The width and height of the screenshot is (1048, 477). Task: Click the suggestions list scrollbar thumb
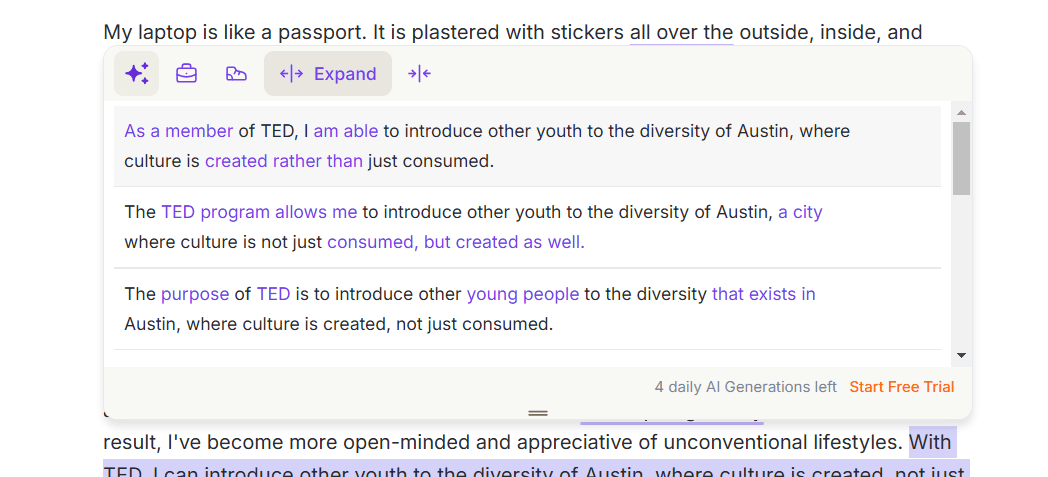pyautogui.click(x=961, y=157)
